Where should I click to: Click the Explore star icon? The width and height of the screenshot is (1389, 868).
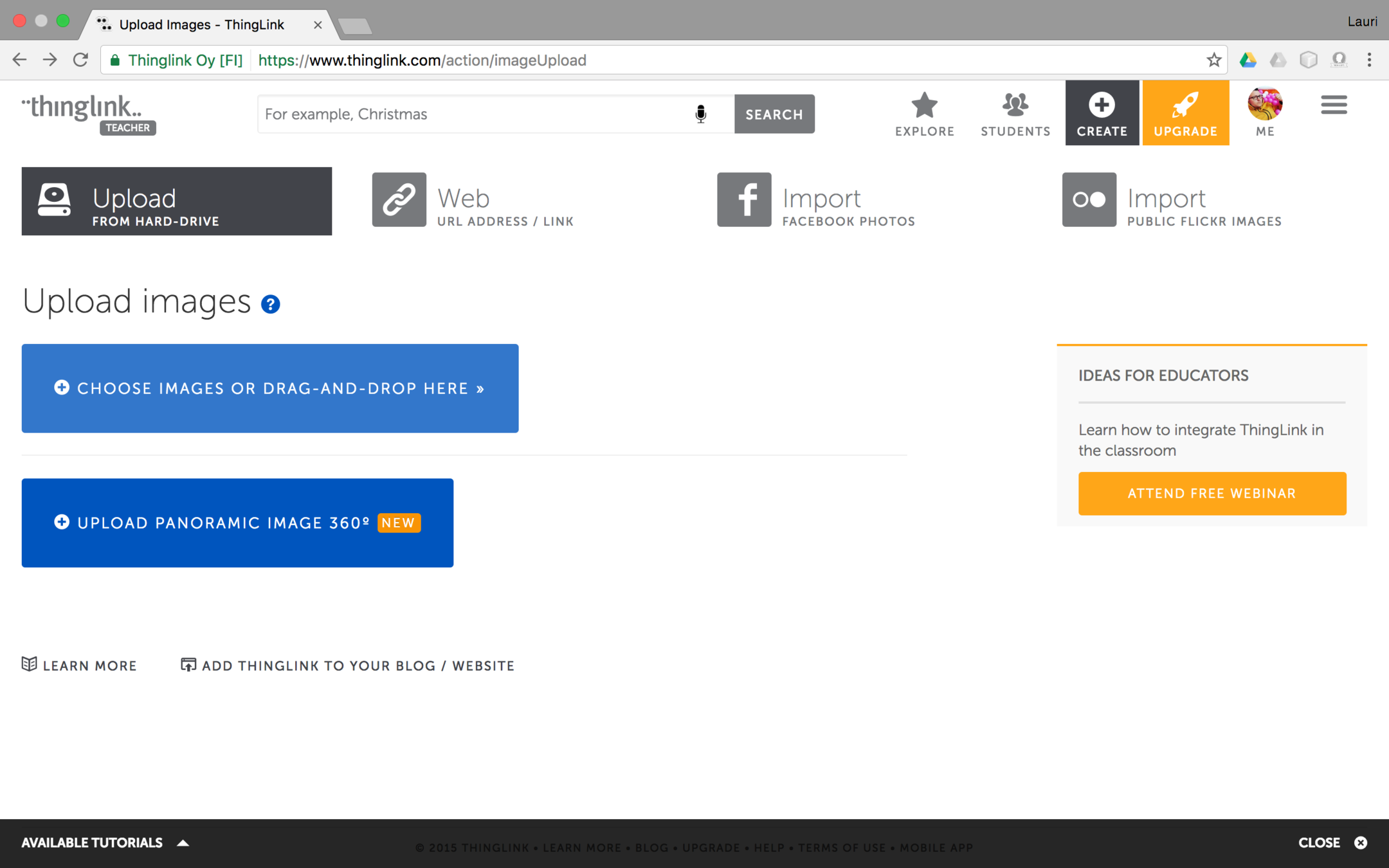(x=924, y=105)
